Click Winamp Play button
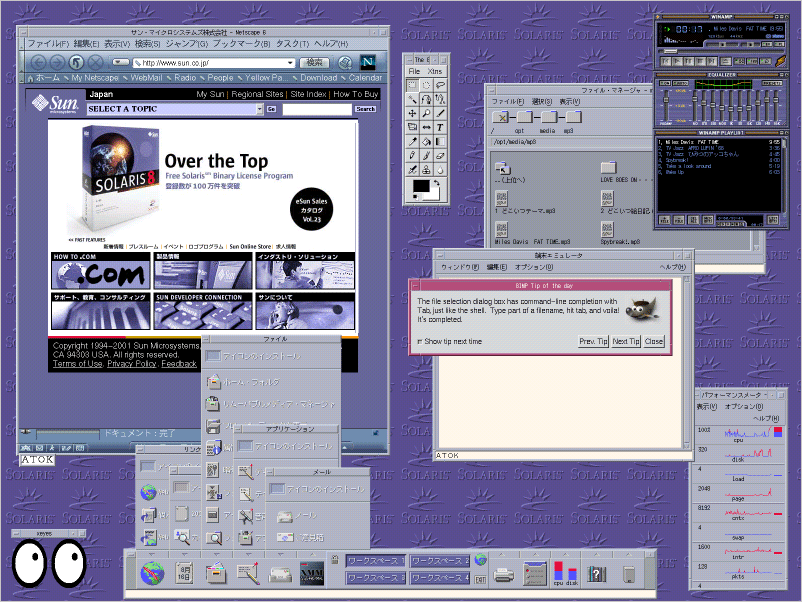This screenshot has height=602, width=802. [x=677, y=61]
